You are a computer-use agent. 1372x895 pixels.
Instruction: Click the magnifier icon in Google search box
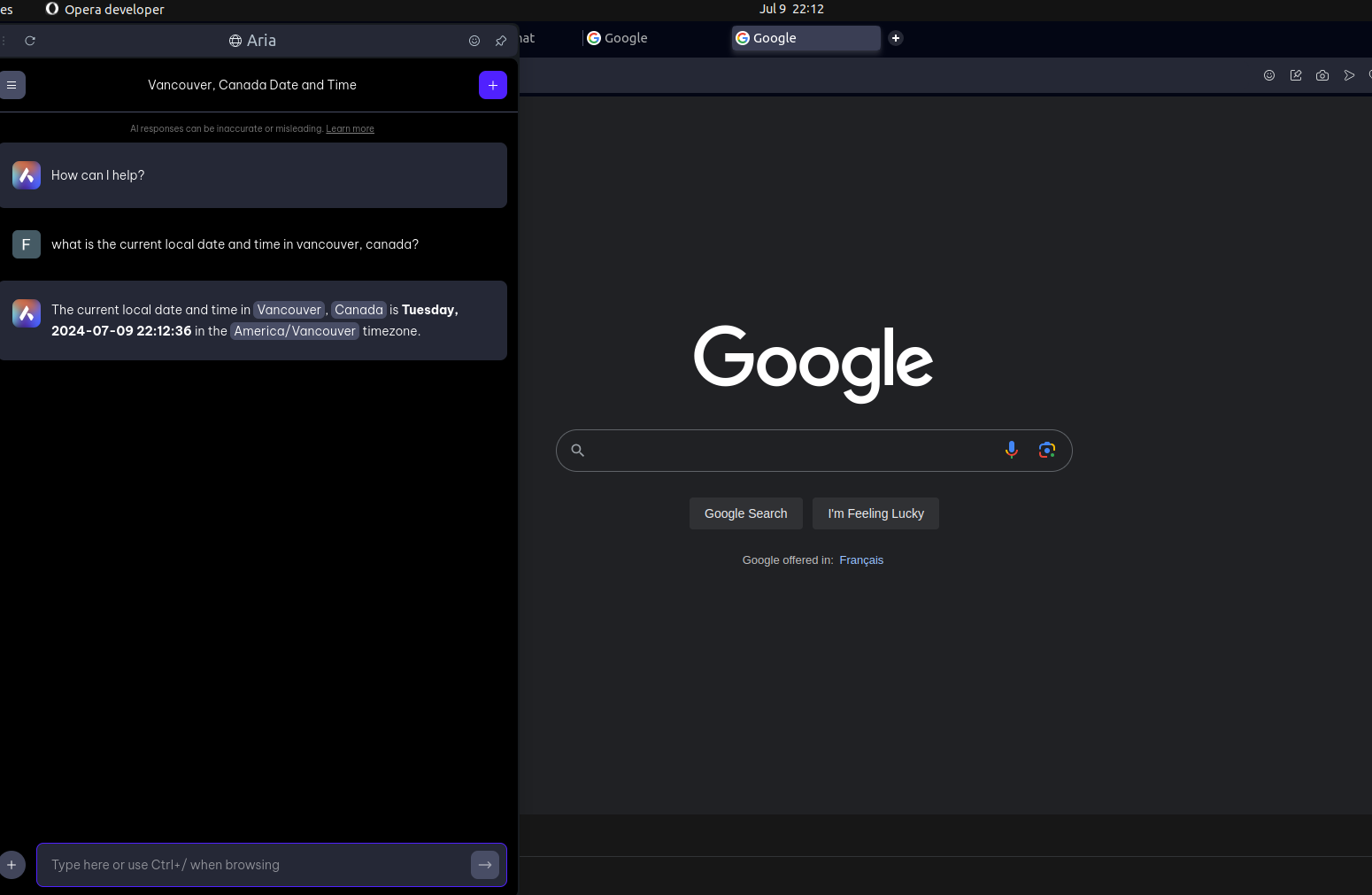click(577, 451)
